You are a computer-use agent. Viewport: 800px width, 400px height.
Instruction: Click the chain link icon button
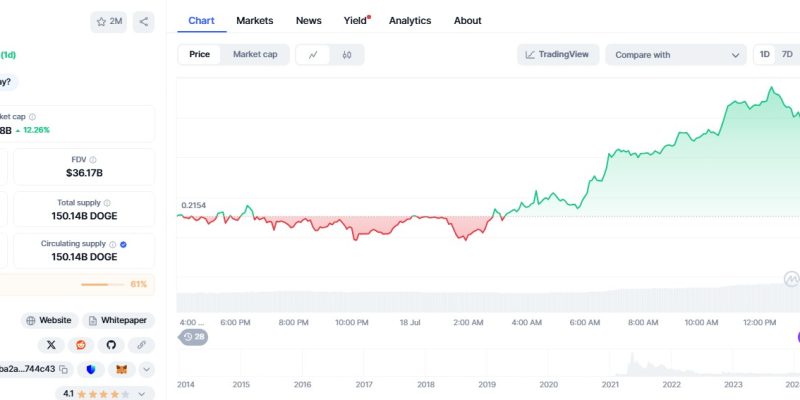(141, 345)
